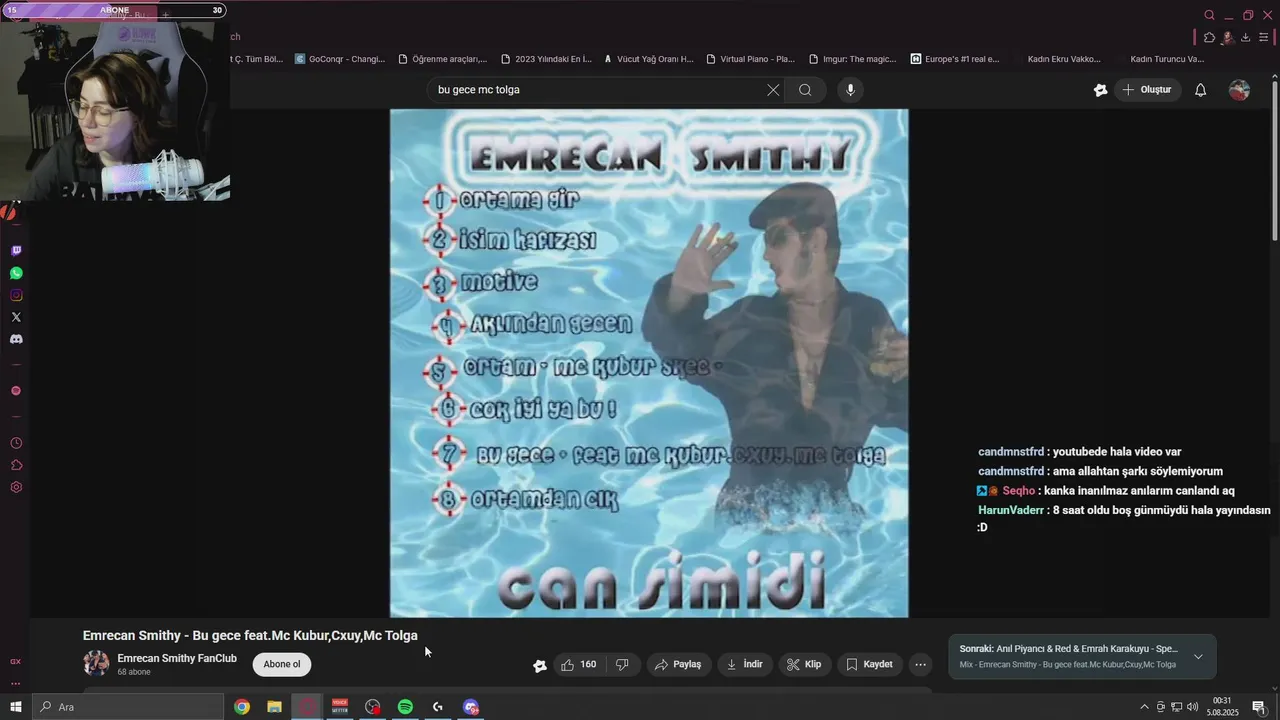Open the browser easy setup sliders icon
Viewport: 1280px width, 720px height.
click(x=1264, y=37)
